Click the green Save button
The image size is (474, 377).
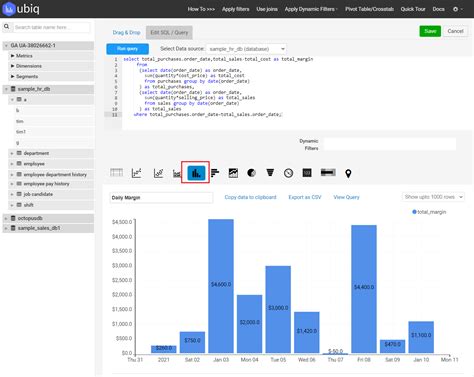[430, 31]
